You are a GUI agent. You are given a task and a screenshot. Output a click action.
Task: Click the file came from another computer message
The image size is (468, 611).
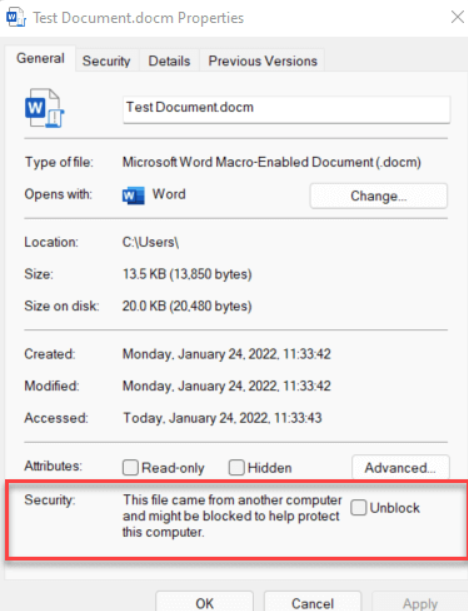click(232, 516)
